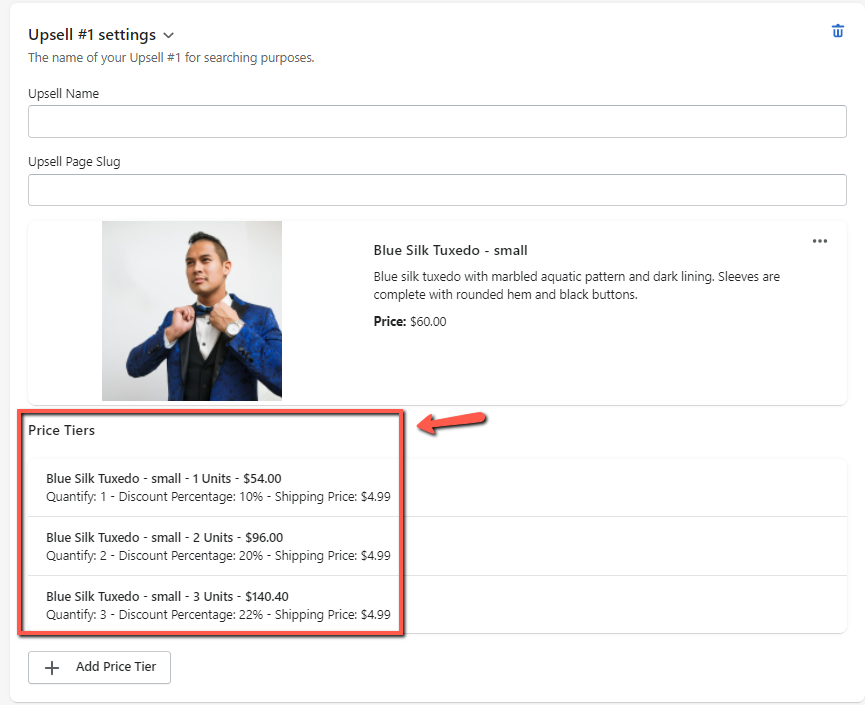The height and width of the screenshot is (705, 865).
Task: Click the $60.00 product price
Action: click(428, 322)
